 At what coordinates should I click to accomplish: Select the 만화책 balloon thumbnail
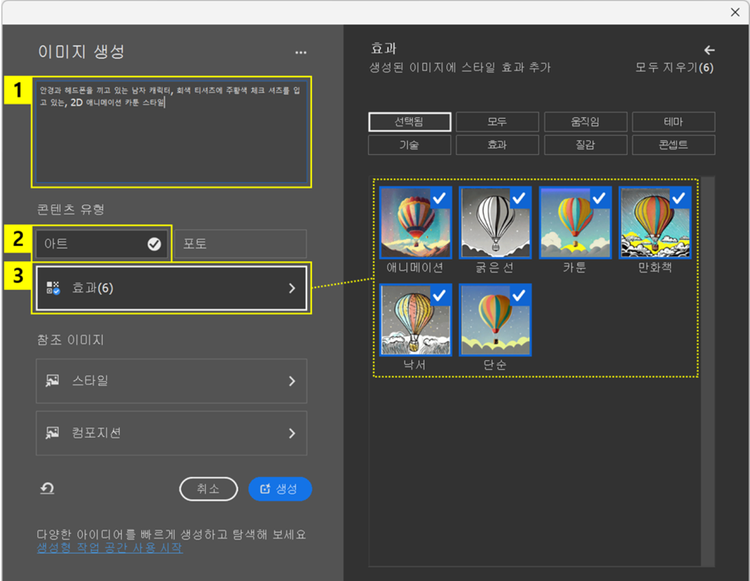pyautogui.click(x=655, y=223)
